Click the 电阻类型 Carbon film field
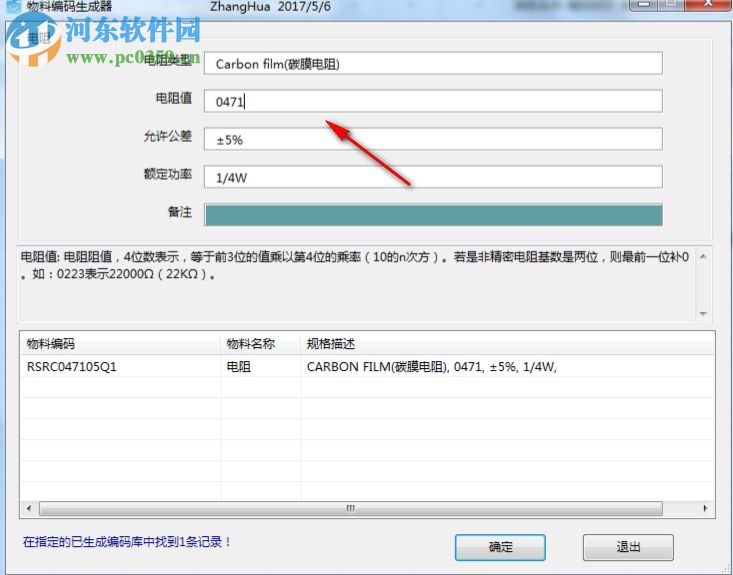The width and height of the screenshot is (733, 575). coord(433,64)
